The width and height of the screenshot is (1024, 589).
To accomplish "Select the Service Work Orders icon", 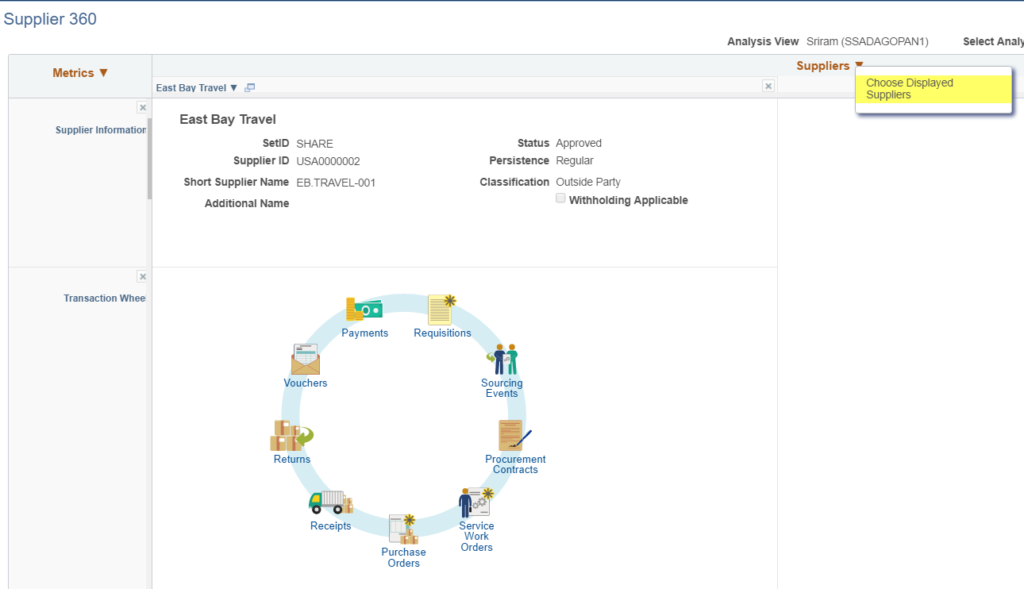I will pos(475,503).
